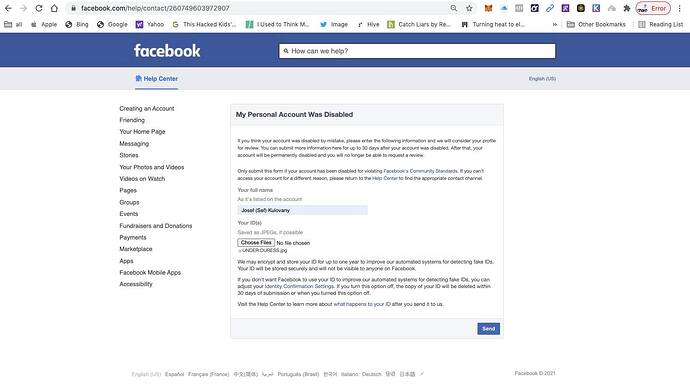
Task: Click the profile Error badge
Action: point(653,8)
